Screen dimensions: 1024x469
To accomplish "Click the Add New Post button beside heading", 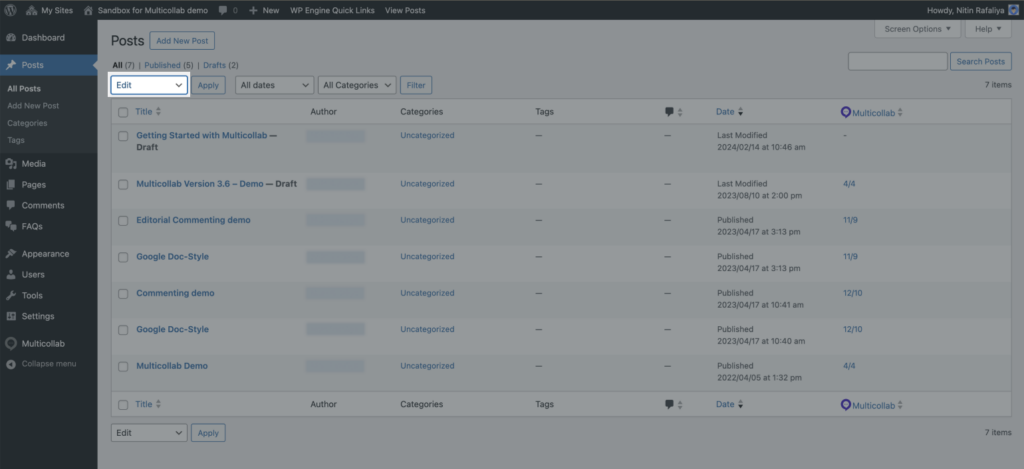I will [182, 40].
